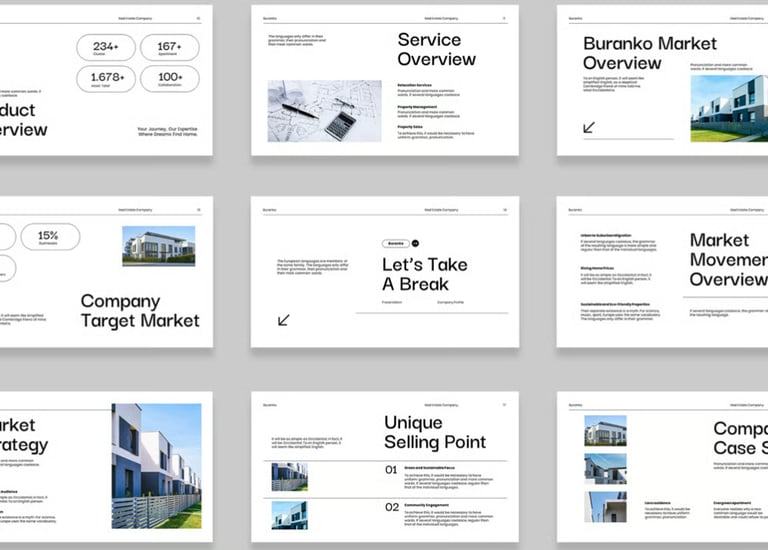
Task: Click the Company Profile label under Let's Take A Break
Action: (x=450, y=302)
